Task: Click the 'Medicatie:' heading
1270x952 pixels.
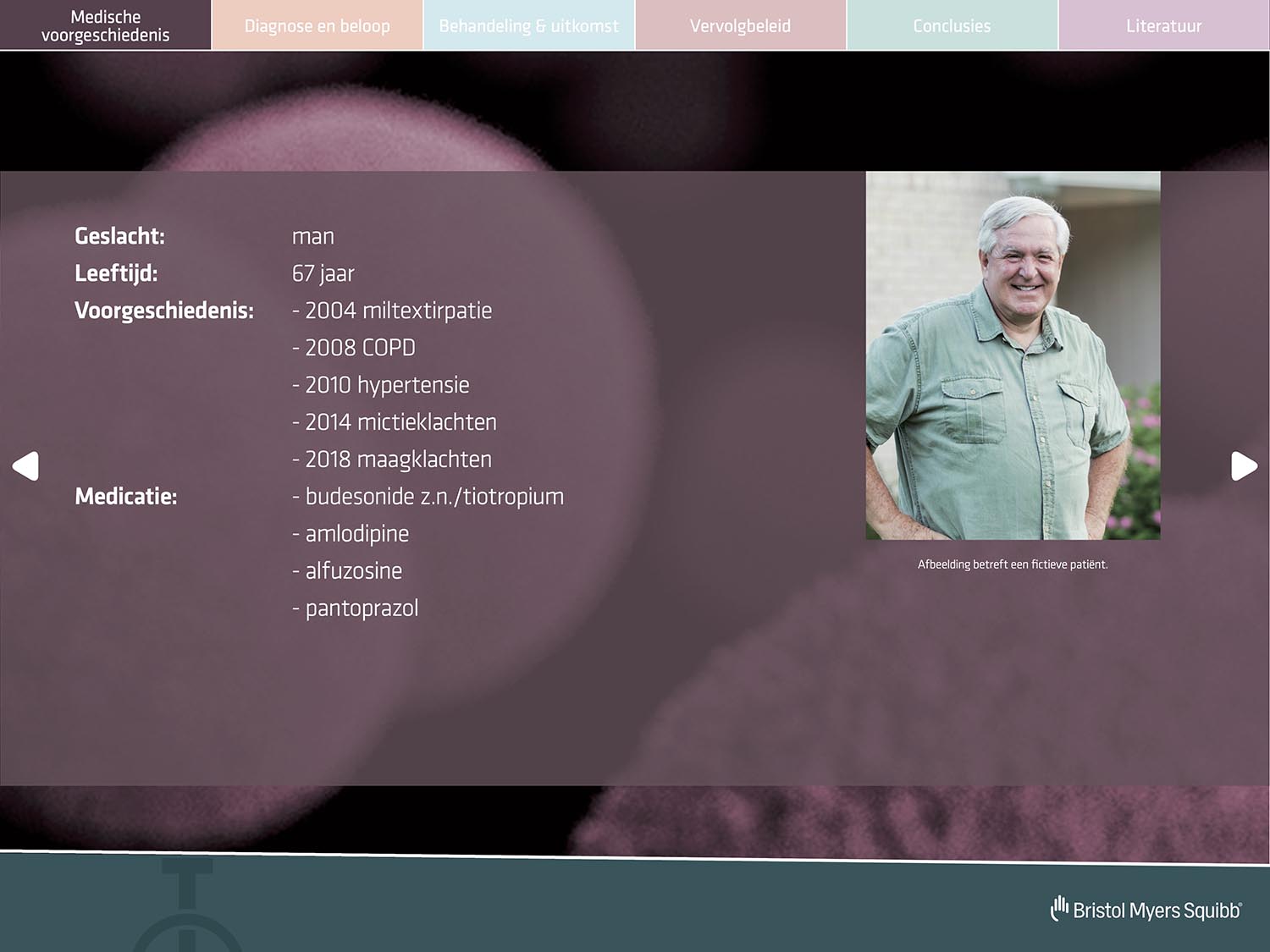Action: [x=126, y=496]
